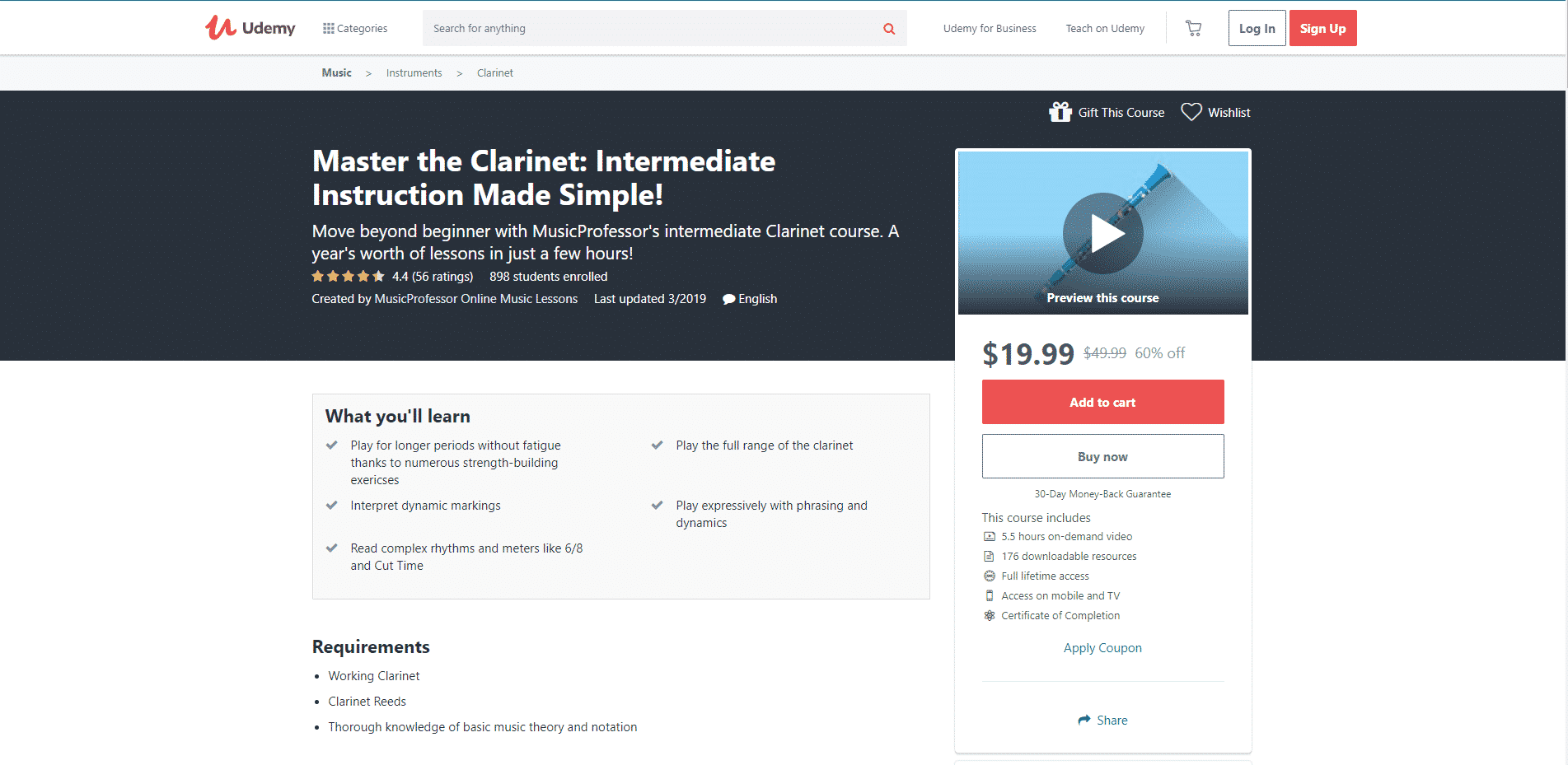Click checkmark beside Play the full range
Image resolution: width=1568 pixels, height=765 pixels.
point(658,445)
